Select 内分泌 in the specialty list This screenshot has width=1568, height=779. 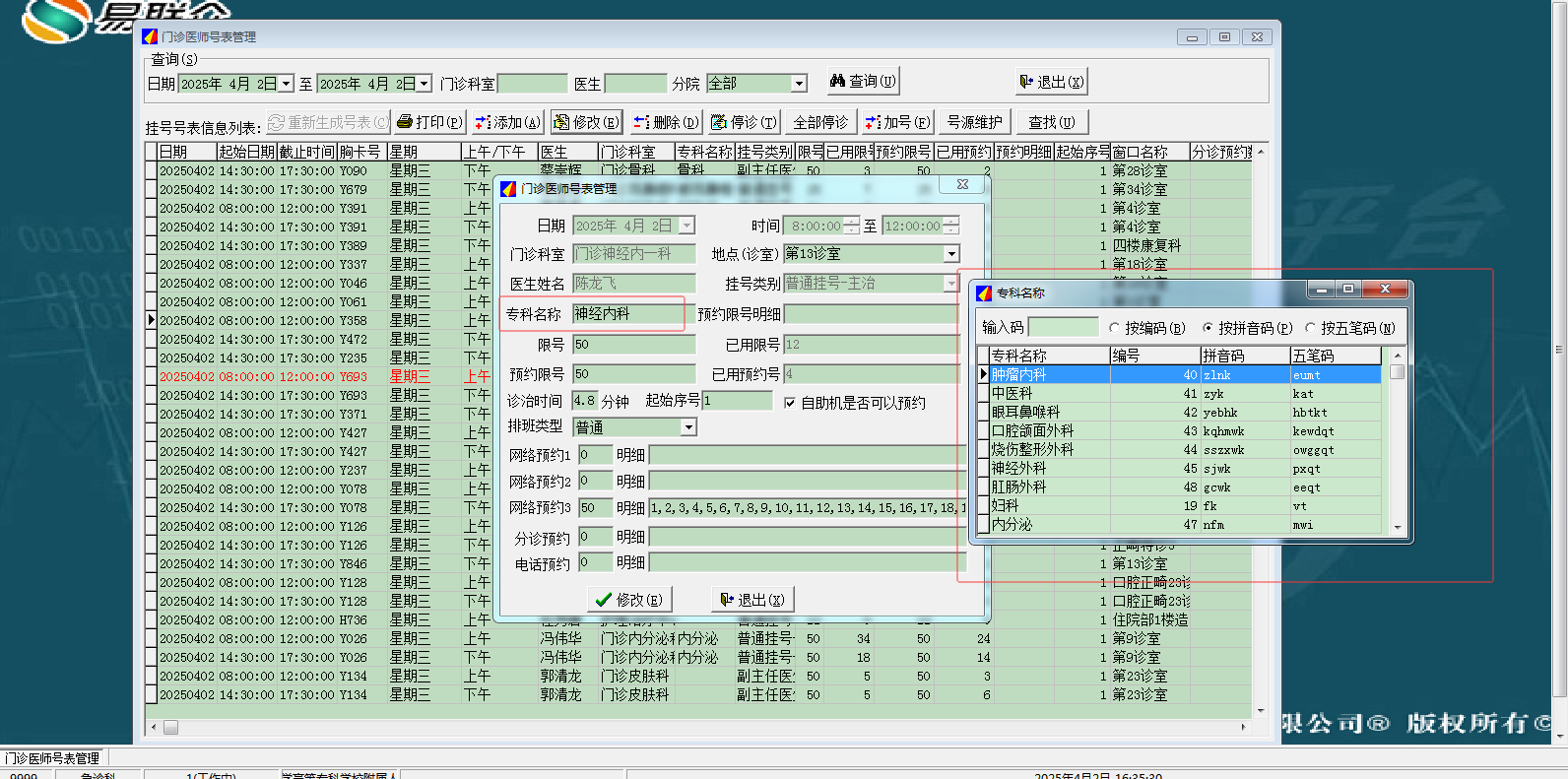pos(1185,524)
